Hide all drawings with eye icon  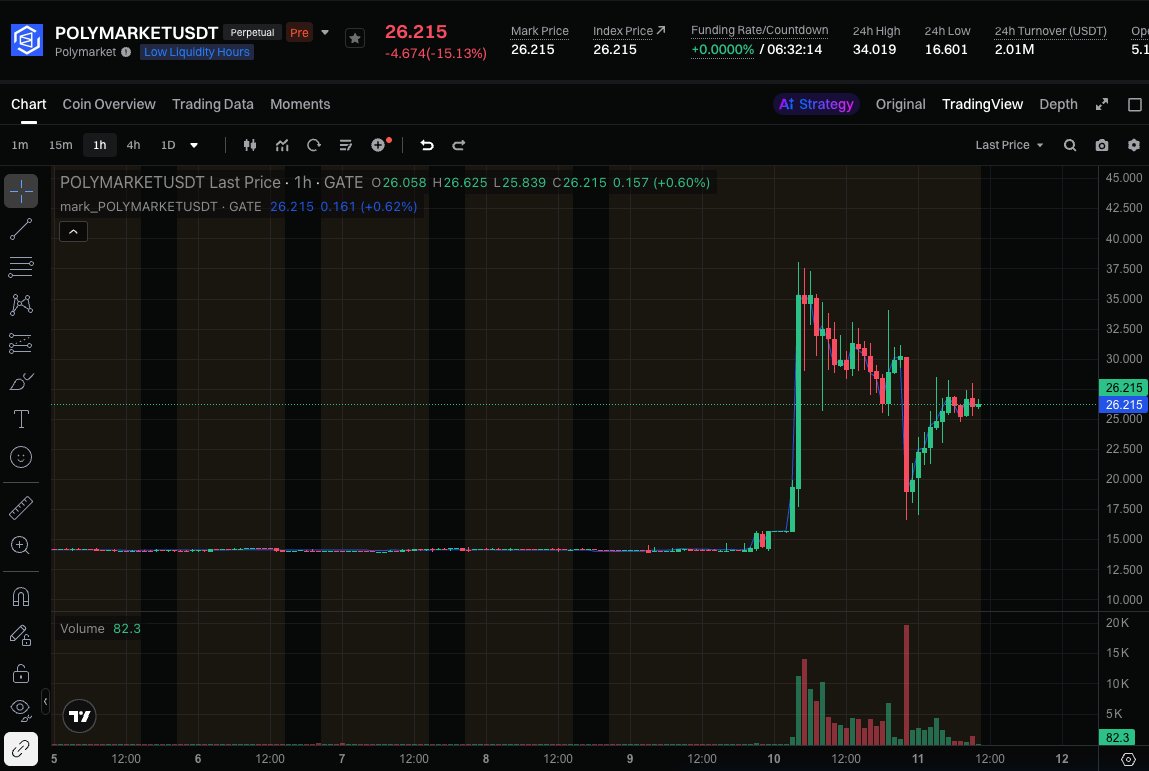pos(21,709)
